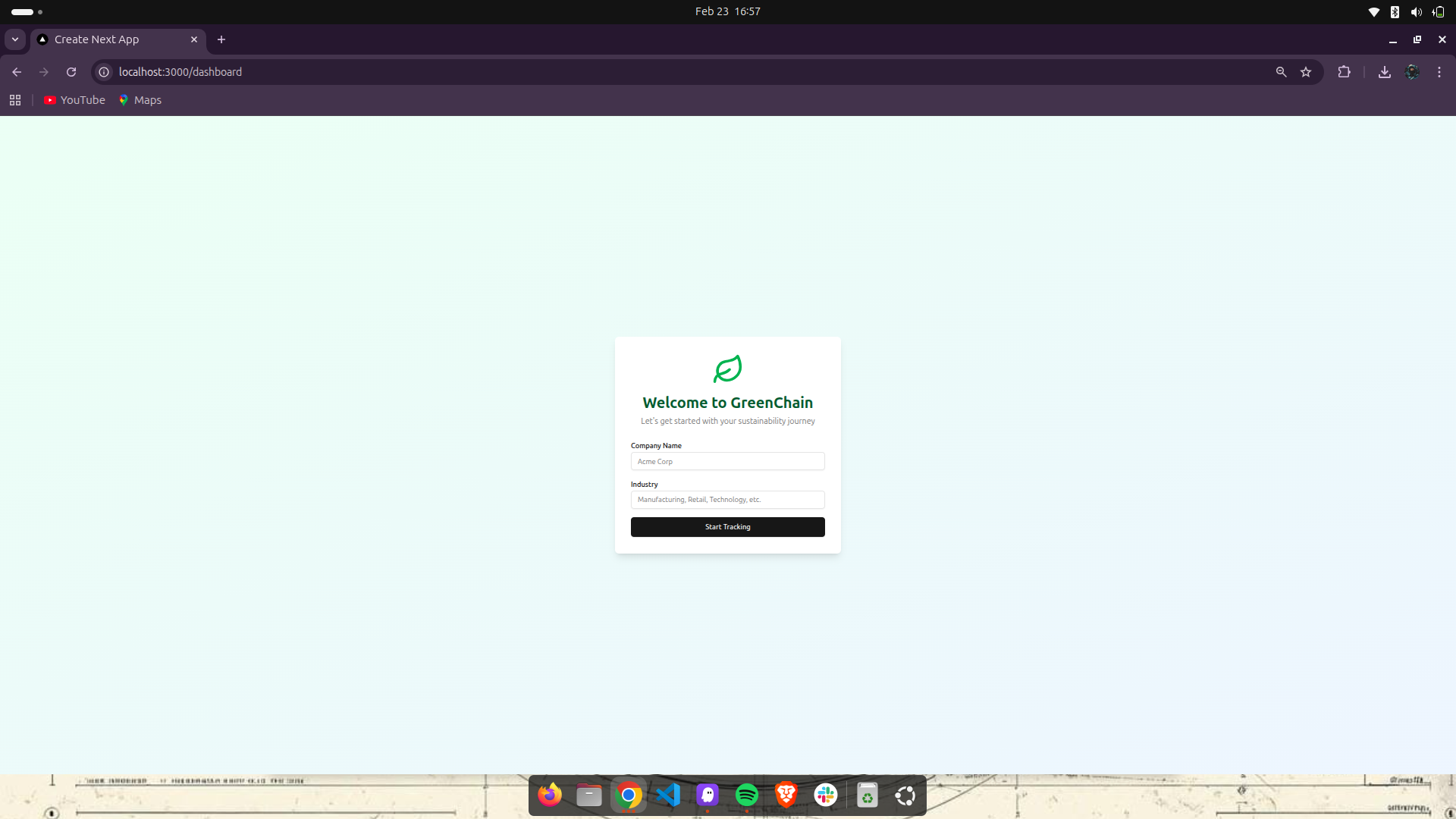Reload the page with the refresh icon
The height and width of the screenshot is (819, 1456).
pos(71,72)
